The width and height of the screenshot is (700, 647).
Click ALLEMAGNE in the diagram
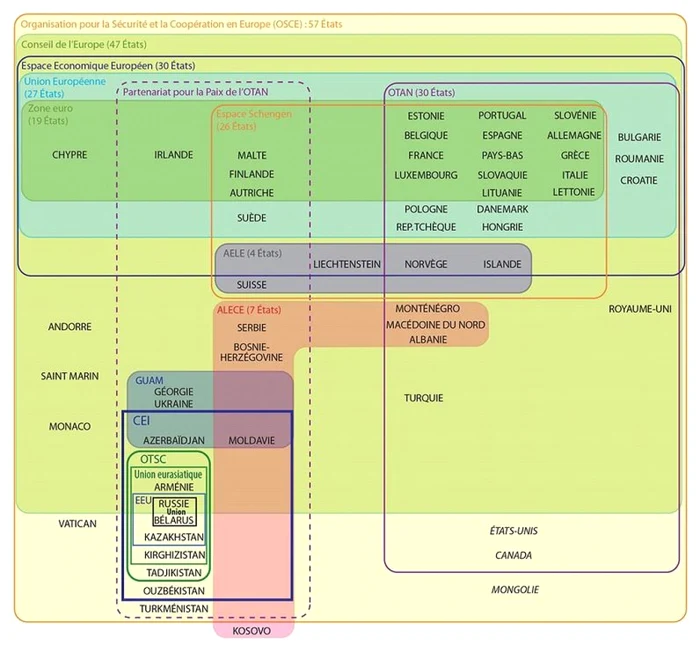[575, 135]
